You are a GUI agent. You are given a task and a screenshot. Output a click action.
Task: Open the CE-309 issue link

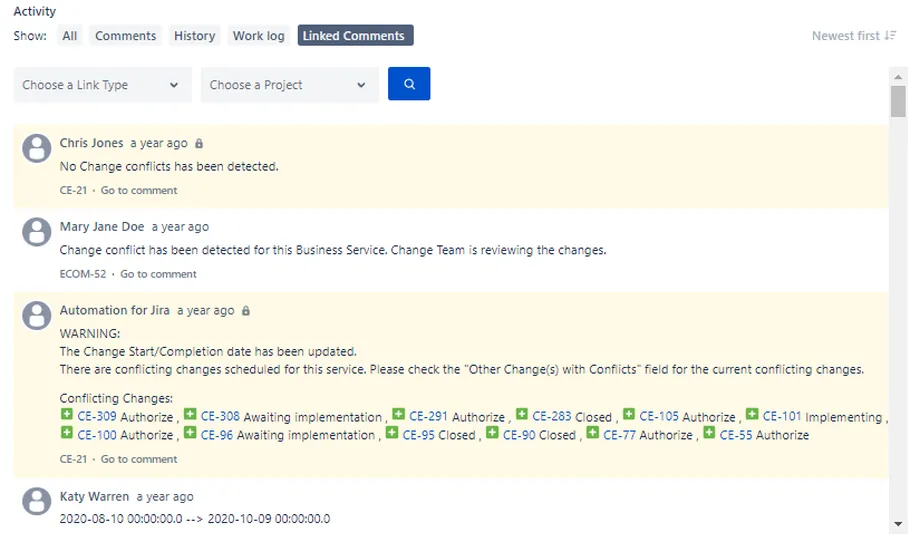(97, 416)
